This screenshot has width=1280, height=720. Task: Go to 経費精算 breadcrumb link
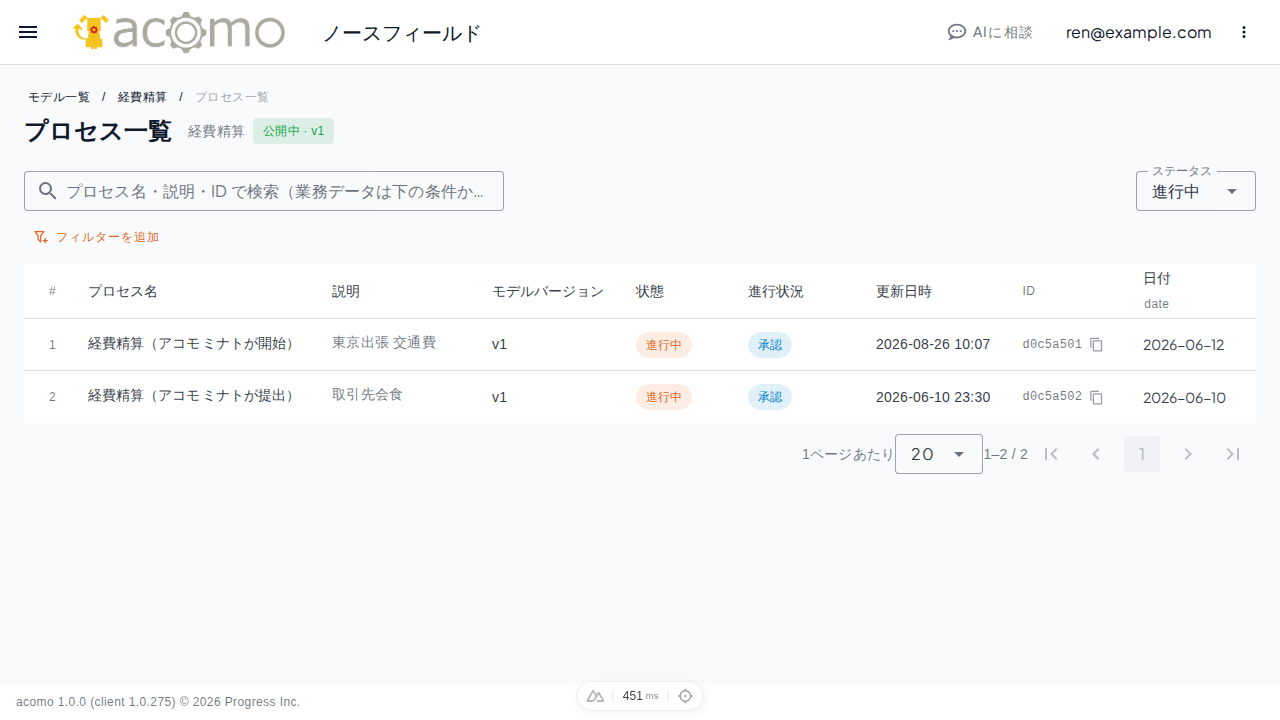tap(142, 97)
